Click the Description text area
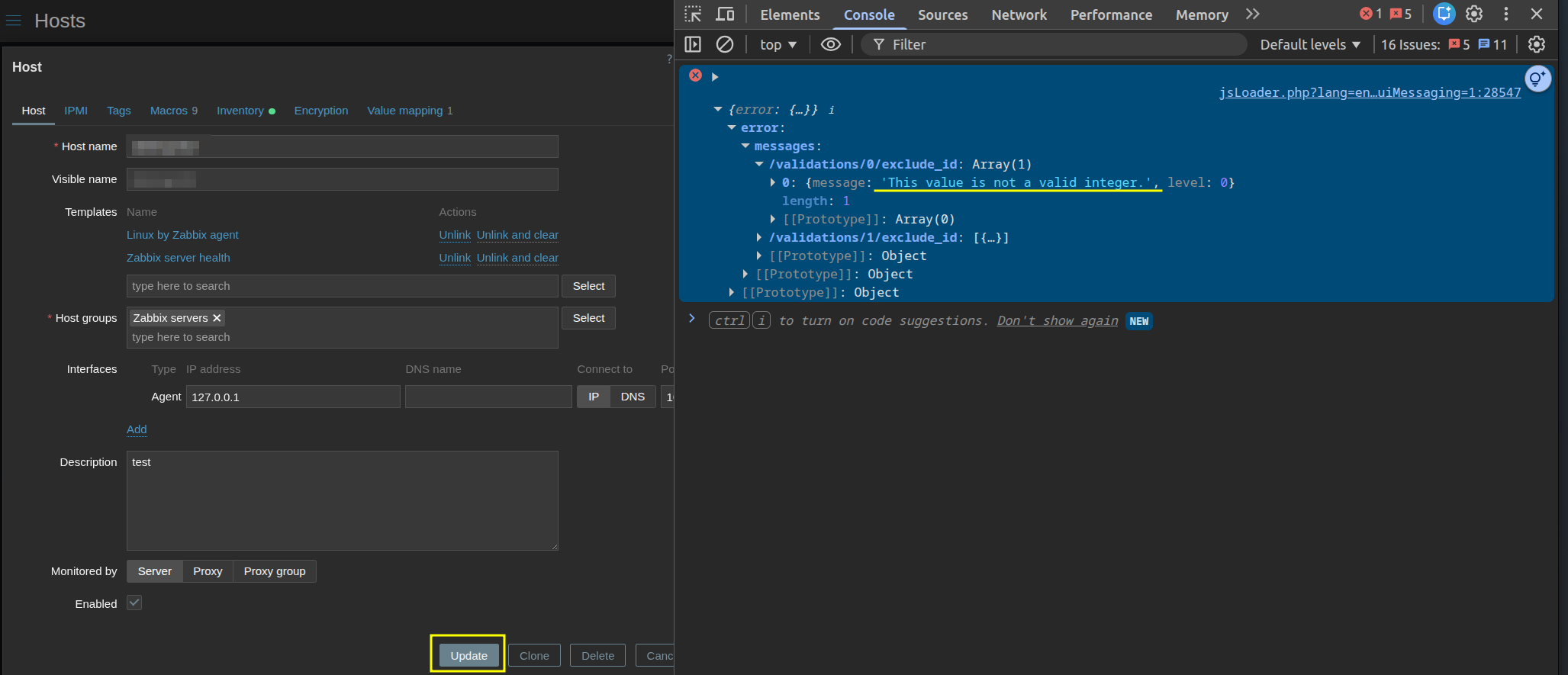The width and height of the screenshot is (1568, 675). tap(342, 500)
